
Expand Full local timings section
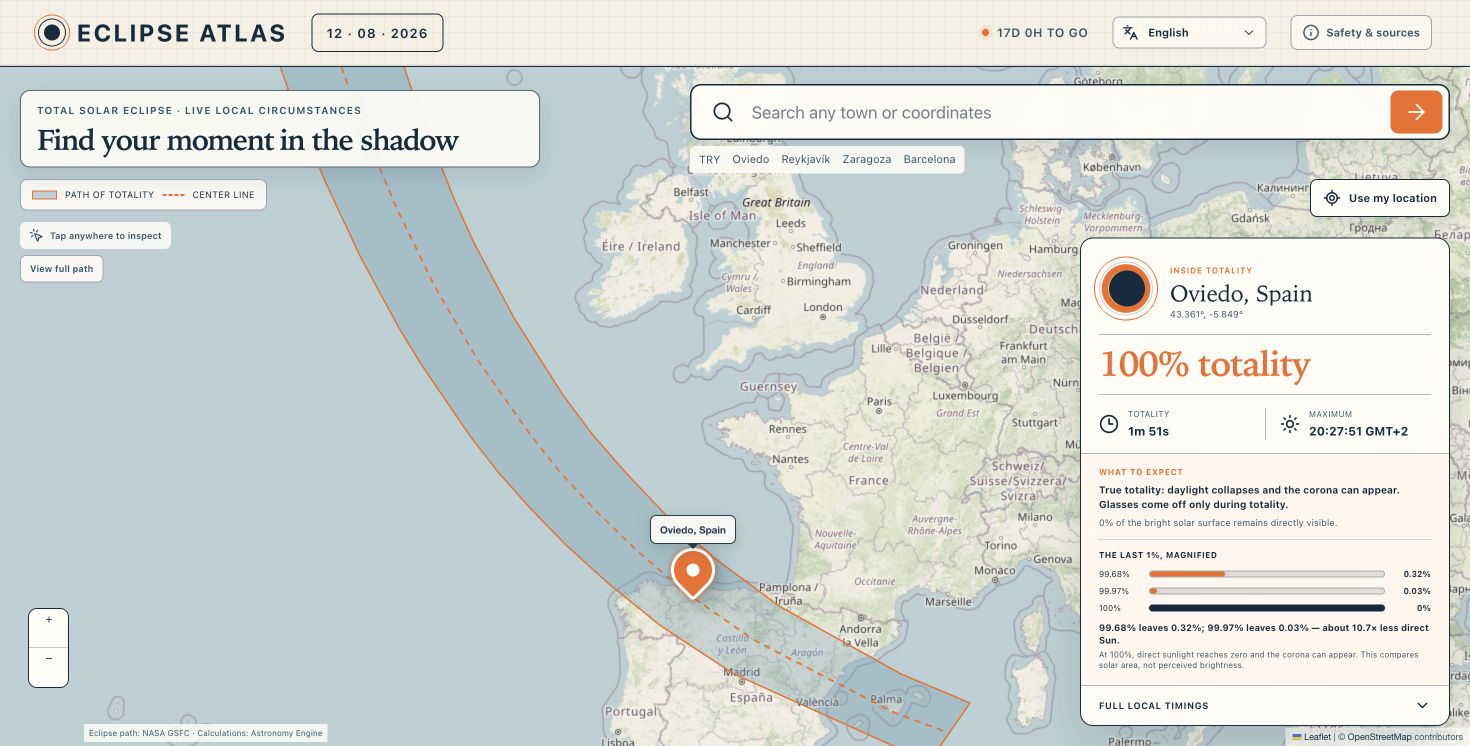click(x=1265, y=705)
